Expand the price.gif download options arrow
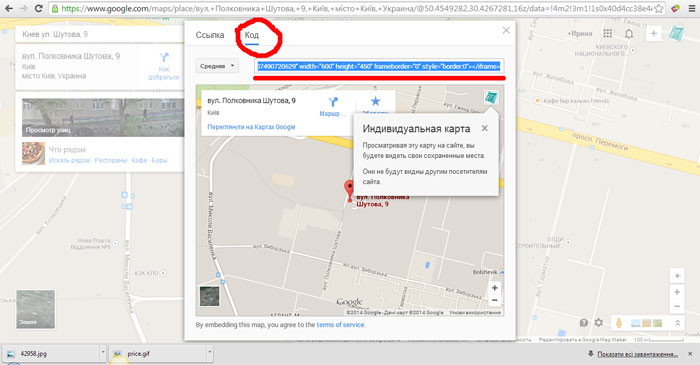 pyautogui.click(x=209, y=353)
